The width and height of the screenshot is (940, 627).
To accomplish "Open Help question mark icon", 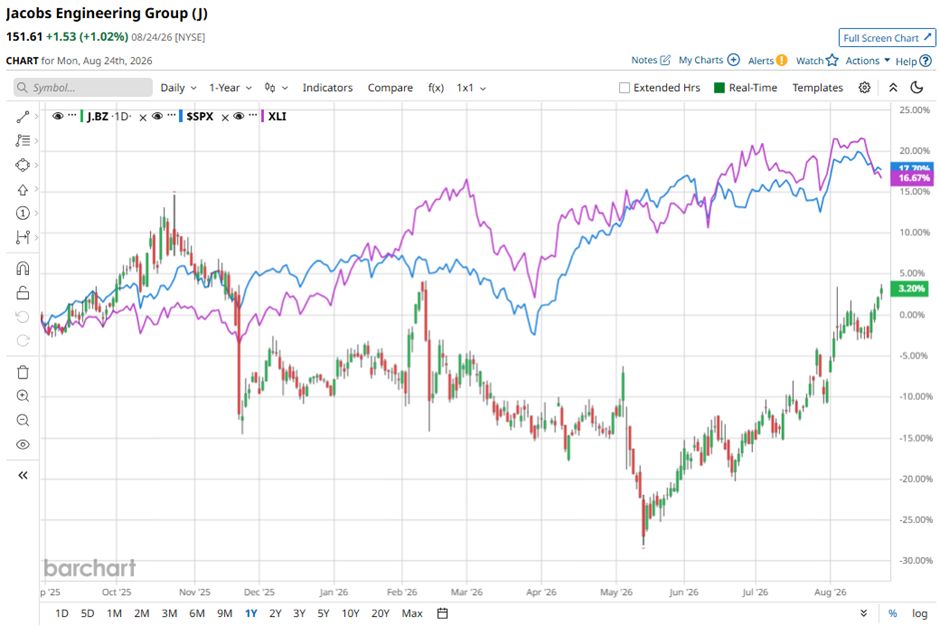I will click(926, 61).
